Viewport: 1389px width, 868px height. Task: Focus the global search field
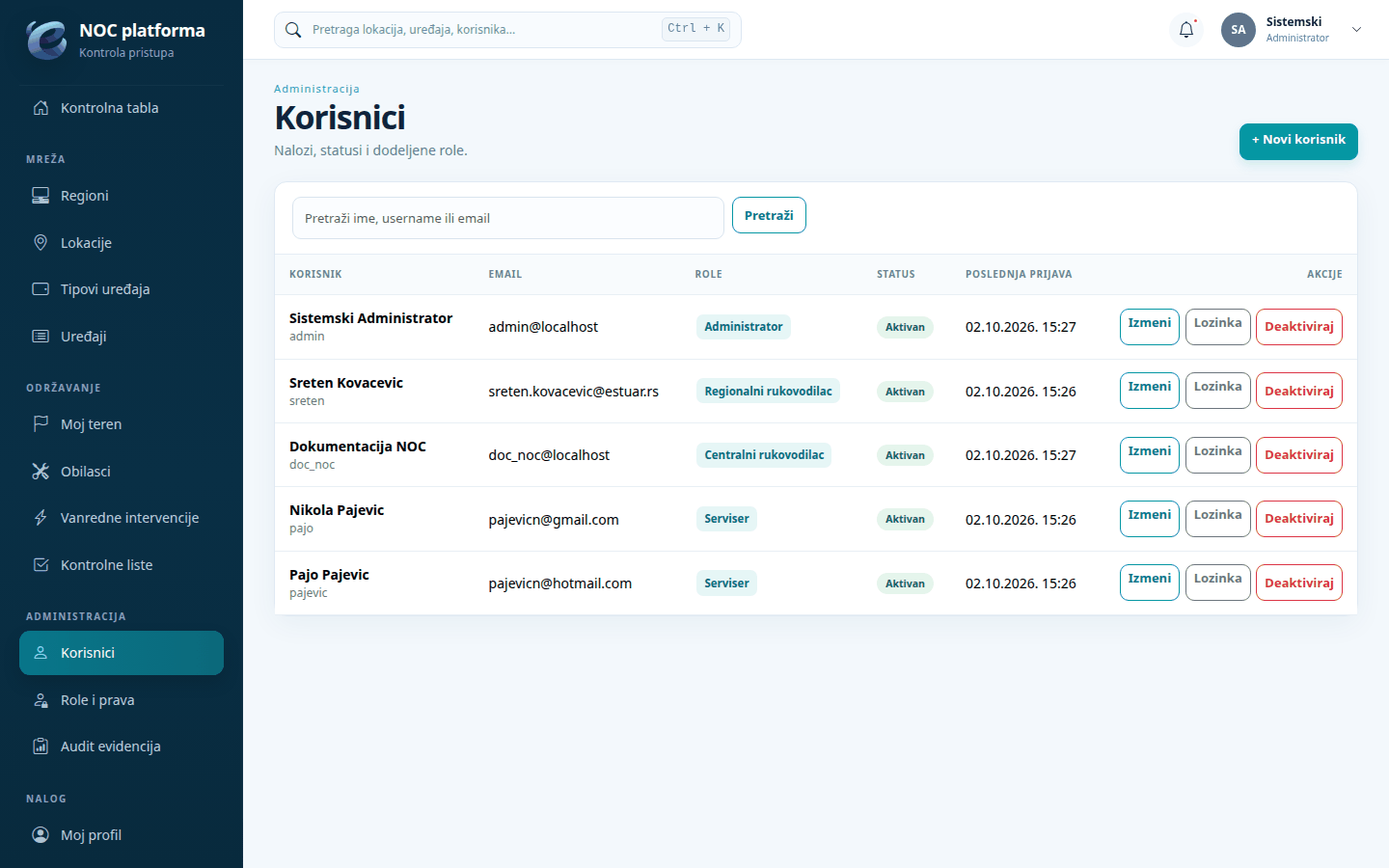pos(507,30)
